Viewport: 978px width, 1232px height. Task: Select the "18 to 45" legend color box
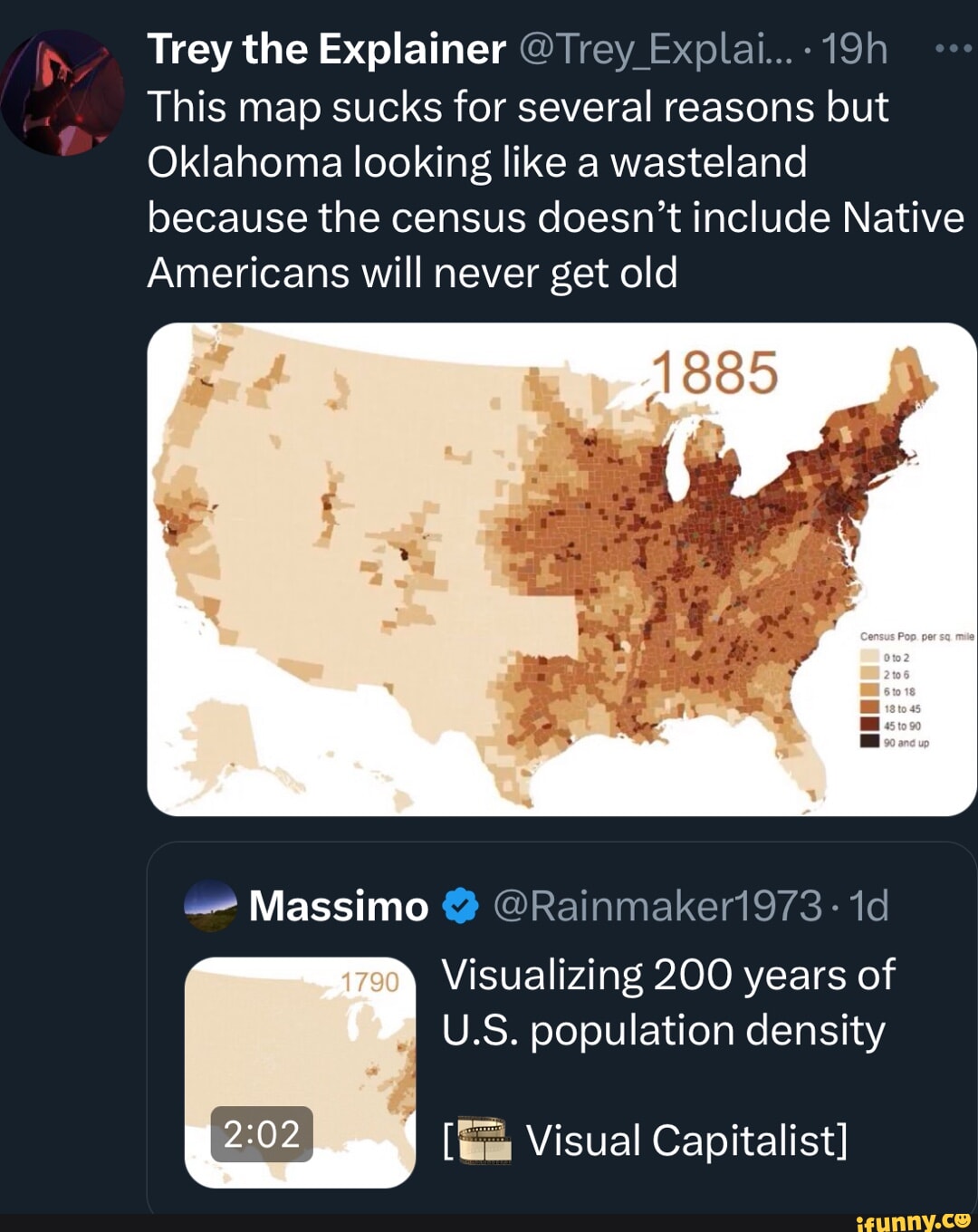point(869,708)
